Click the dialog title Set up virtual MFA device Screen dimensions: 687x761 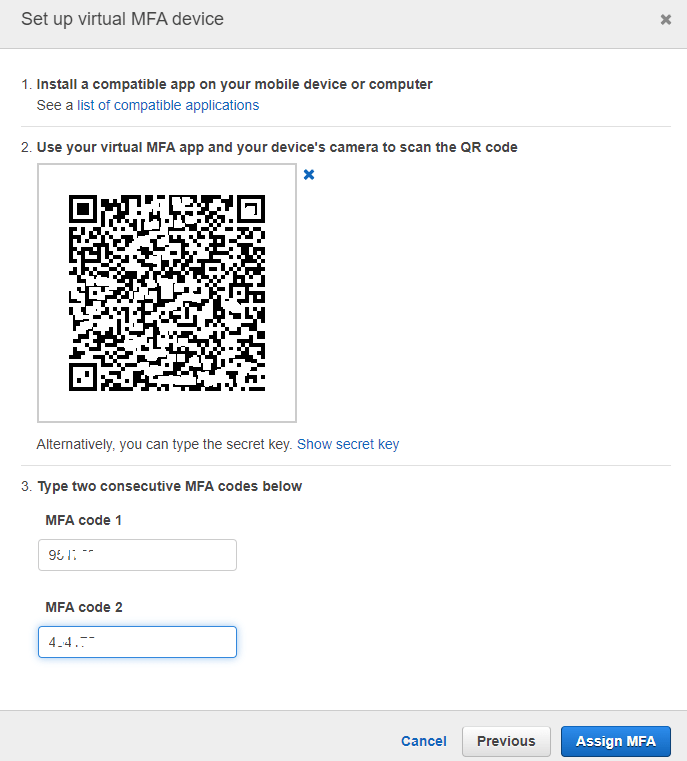pos(122,19)
